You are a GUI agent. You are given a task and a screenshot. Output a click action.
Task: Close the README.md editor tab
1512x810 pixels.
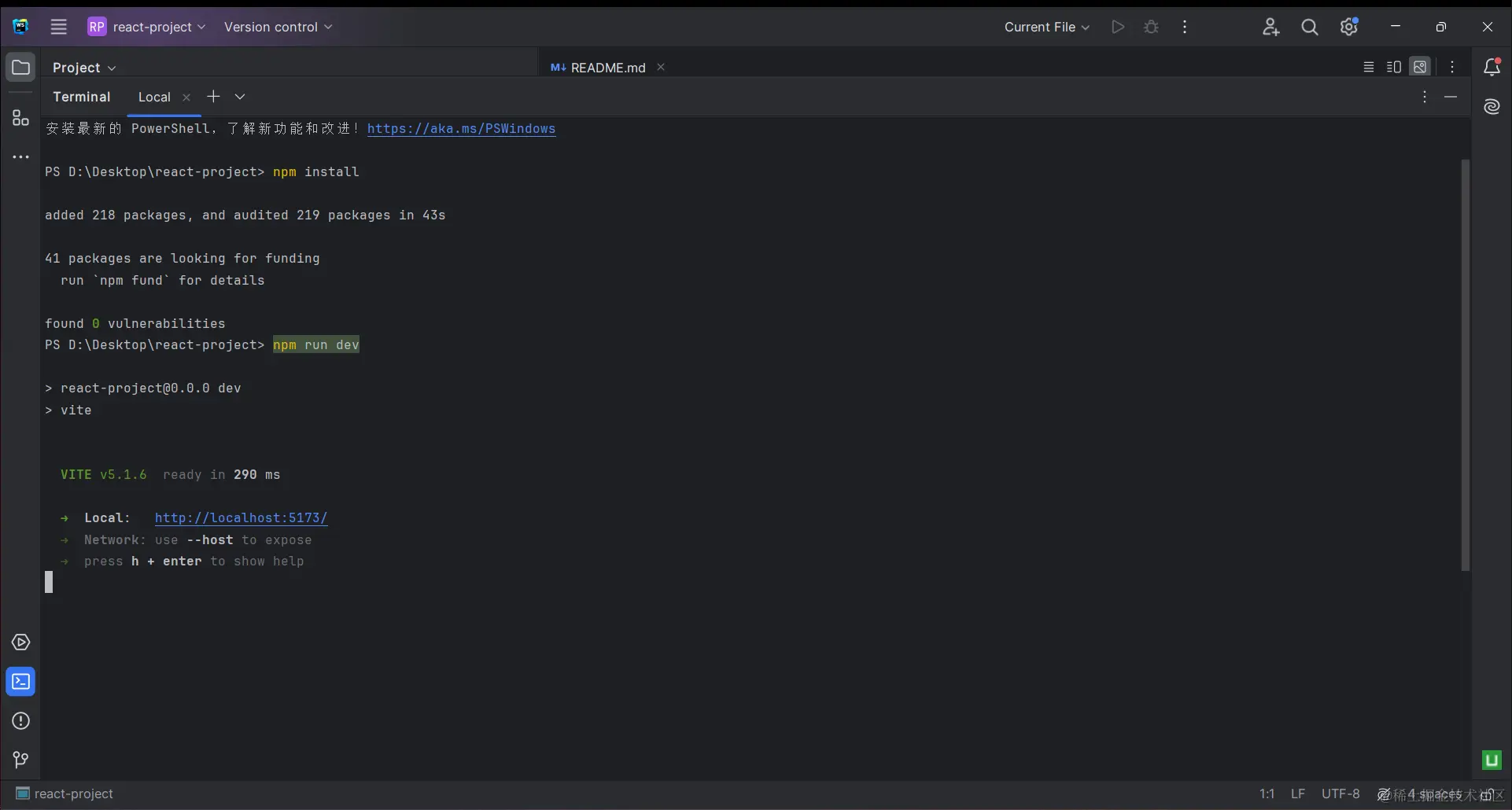pos(661,67)
